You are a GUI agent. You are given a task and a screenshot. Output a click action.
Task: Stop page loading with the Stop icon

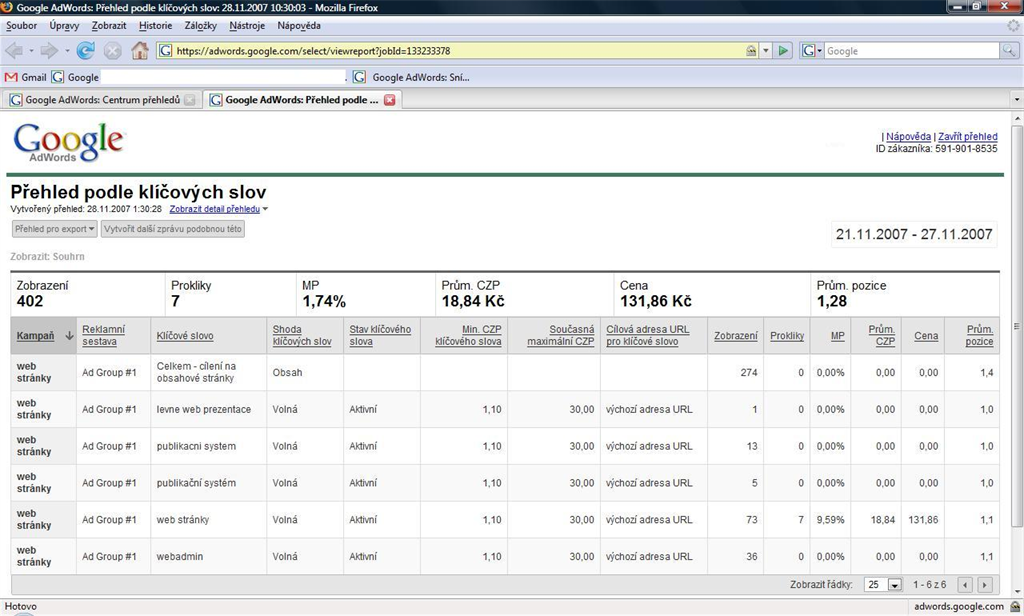tap(113, 51)
